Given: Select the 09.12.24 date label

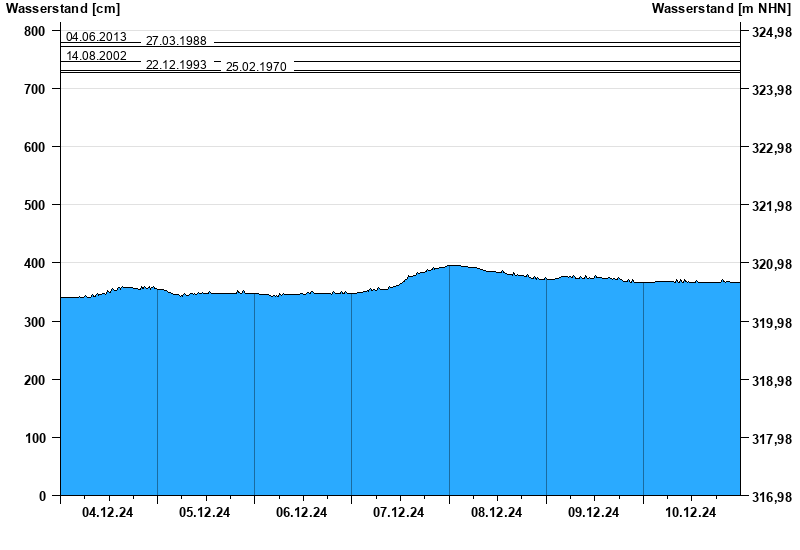Looking at the screenshot, I should [594, 513].
